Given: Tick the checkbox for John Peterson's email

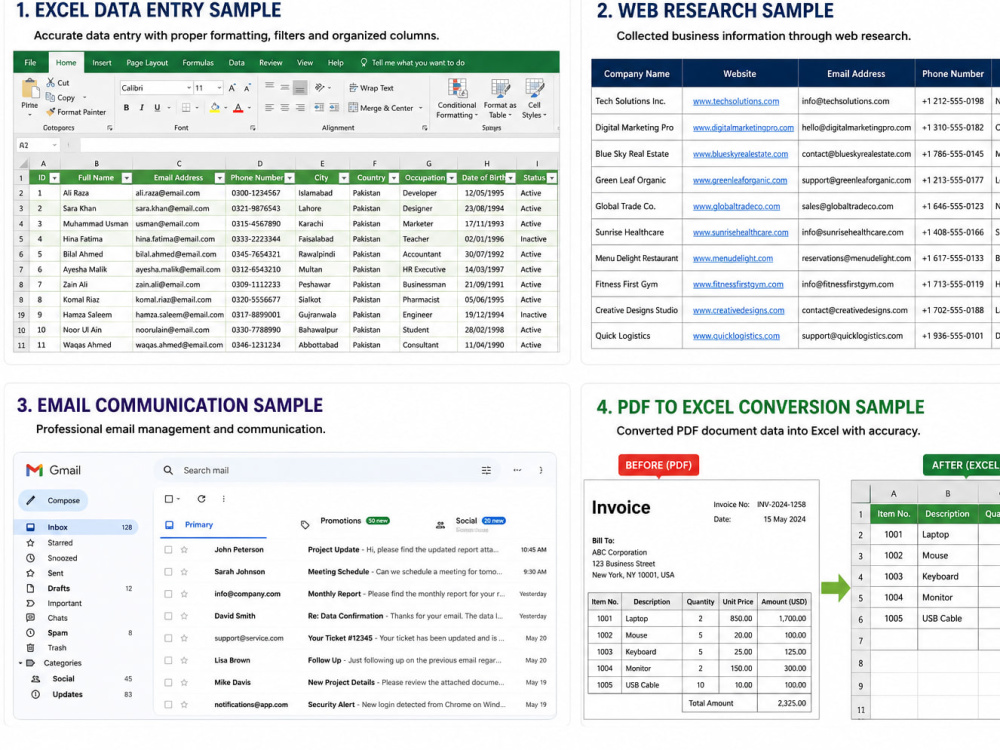Looking at the screenshot, I should pyautogui.click(x=168, y=549).
